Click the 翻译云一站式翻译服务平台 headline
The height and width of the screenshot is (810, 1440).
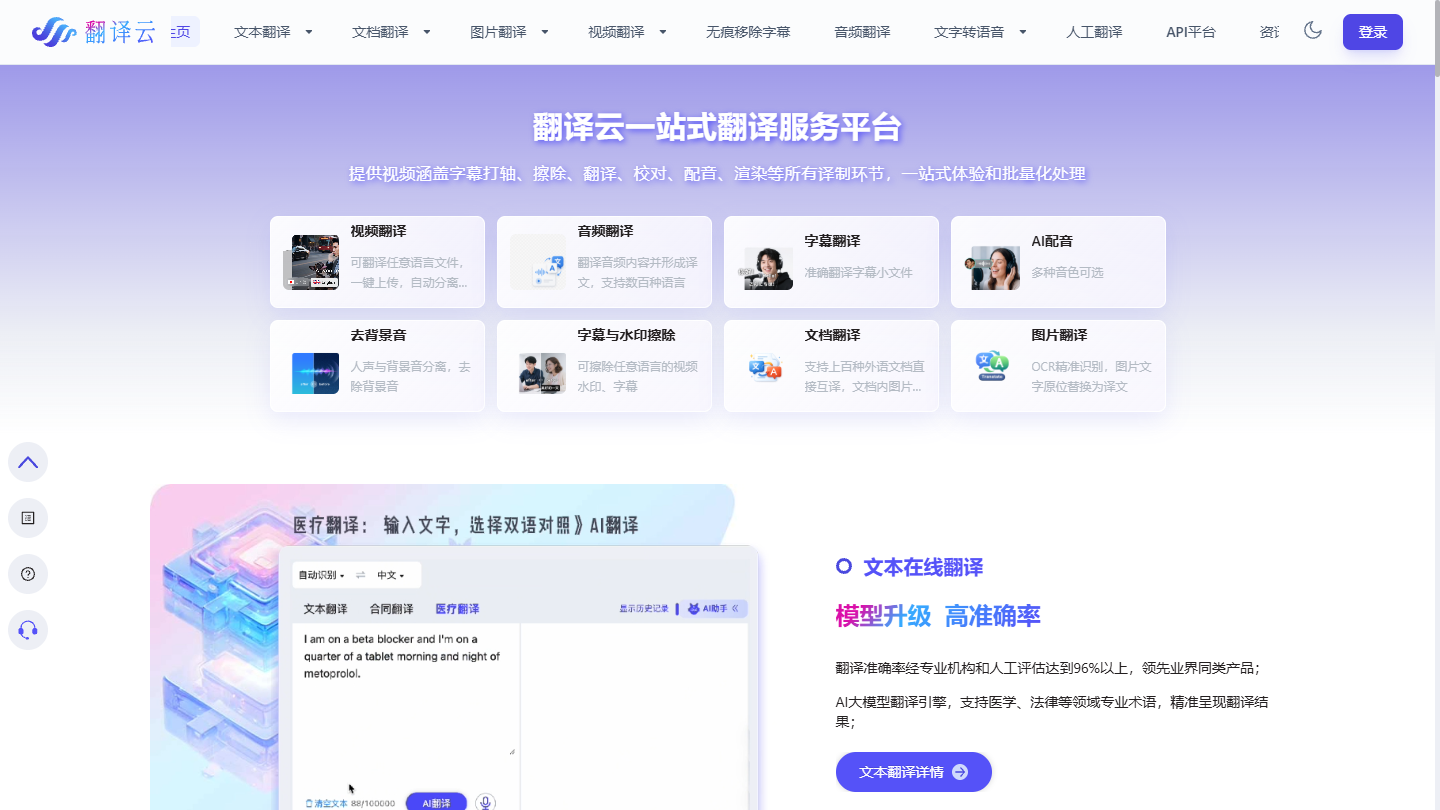[x=717, y=128]
